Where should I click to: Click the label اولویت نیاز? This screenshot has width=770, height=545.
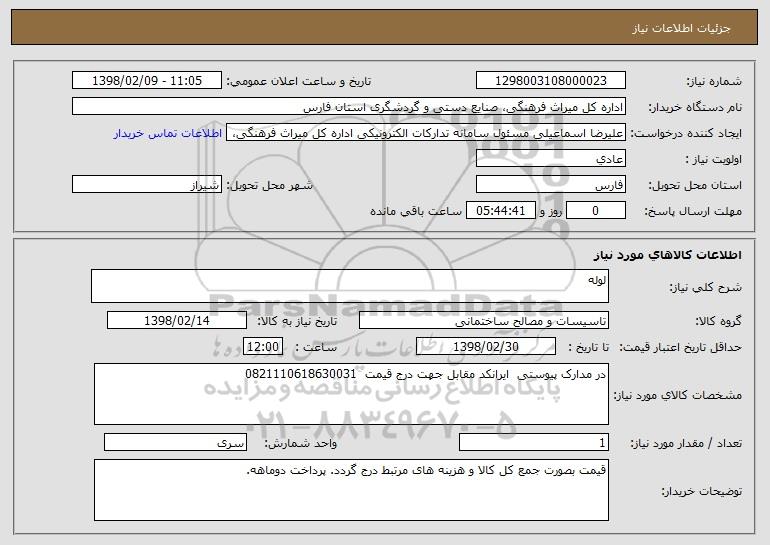point(714,160)
